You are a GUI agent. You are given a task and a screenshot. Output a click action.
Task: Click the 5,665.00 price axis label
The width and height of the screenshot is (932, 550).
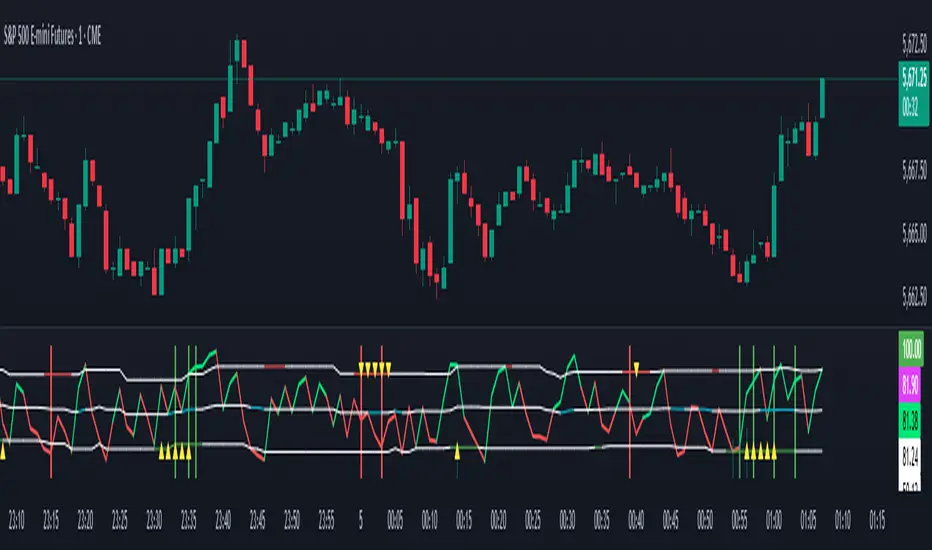[914, 233]
